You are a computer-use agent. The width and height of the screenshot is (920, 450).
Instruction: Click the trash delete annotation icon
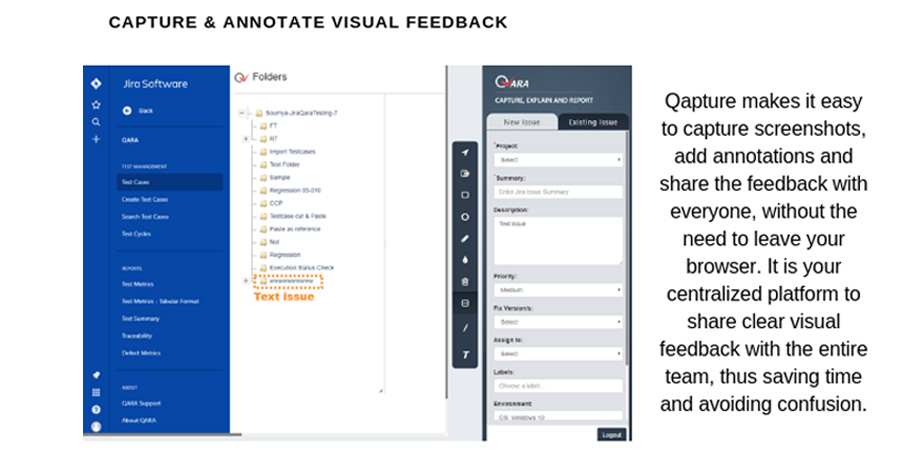[x=465, y=282]
